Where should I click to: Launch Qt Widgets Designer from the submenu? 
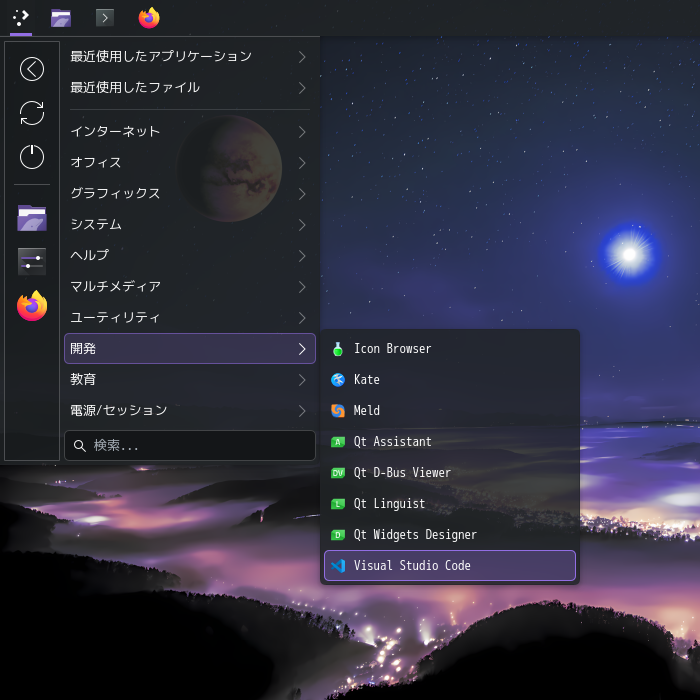[450, 534]
